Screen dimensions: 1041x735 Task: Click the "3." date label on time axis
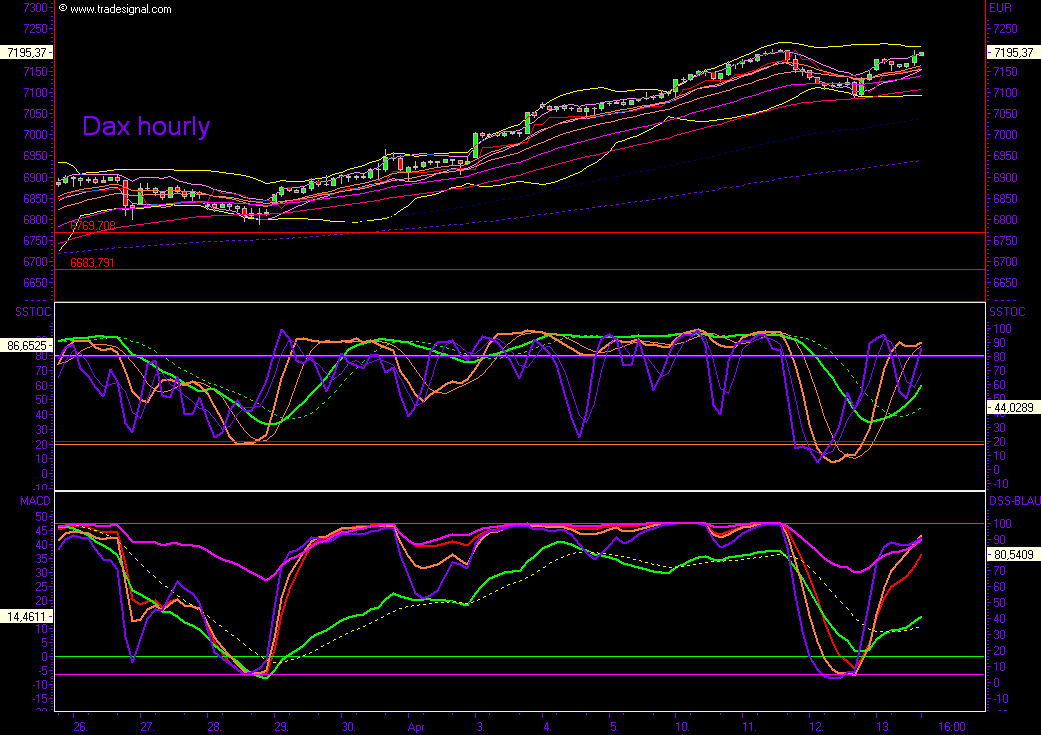pyautogui.click(x=480, y=727)
